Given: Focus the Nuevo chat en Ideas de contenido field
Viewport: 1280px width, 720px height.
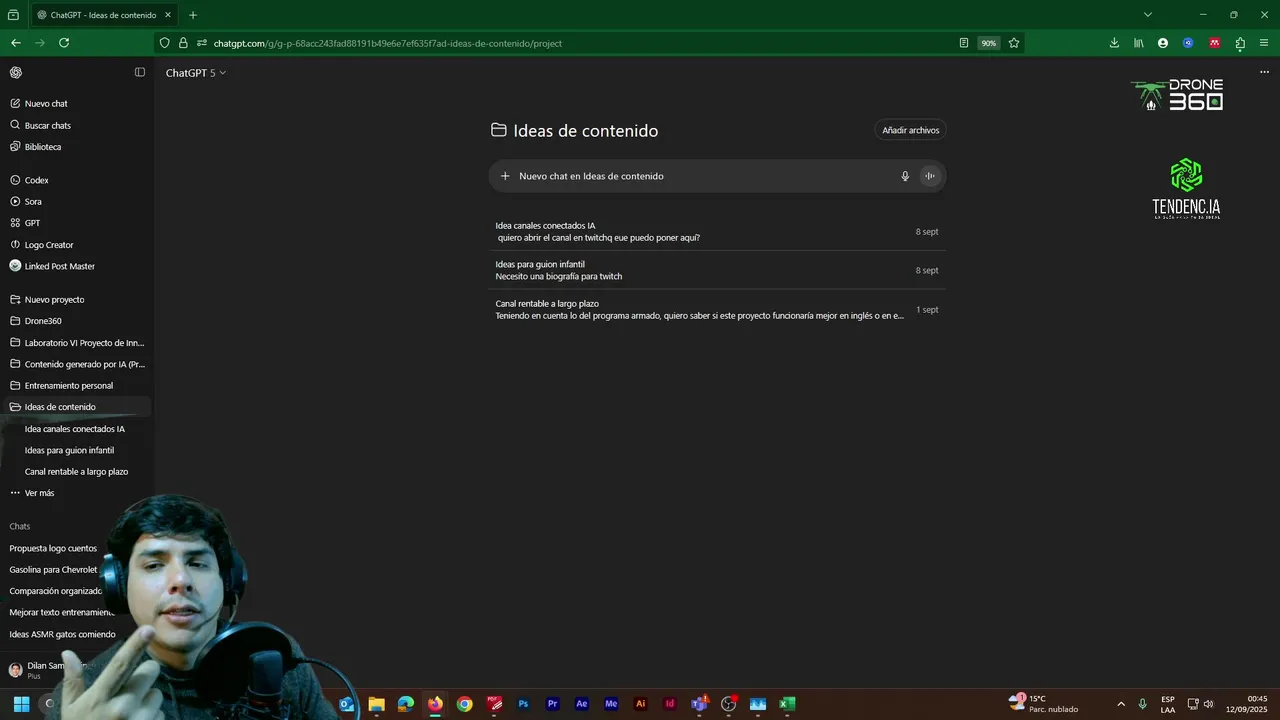Looking at the screenshot, I should click(700, 176).
